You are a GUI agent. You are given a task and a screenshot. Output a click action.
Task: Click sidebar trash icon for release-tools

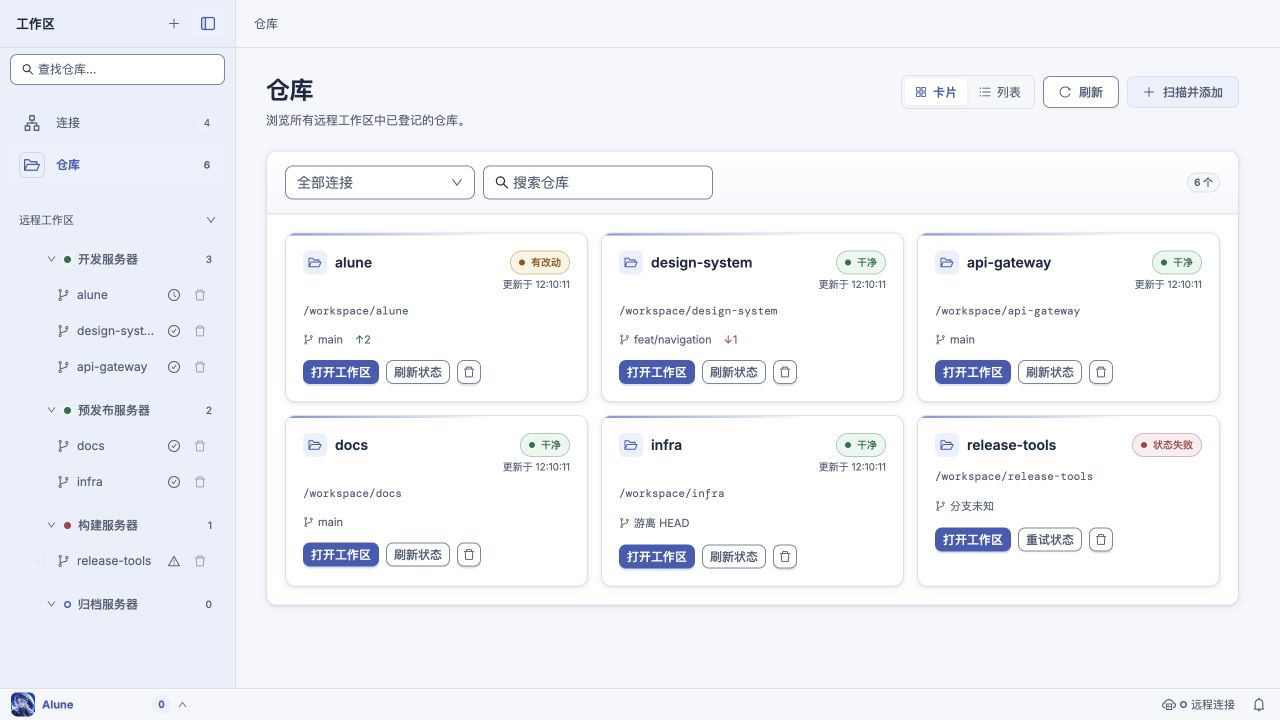(x=200, y=561)
